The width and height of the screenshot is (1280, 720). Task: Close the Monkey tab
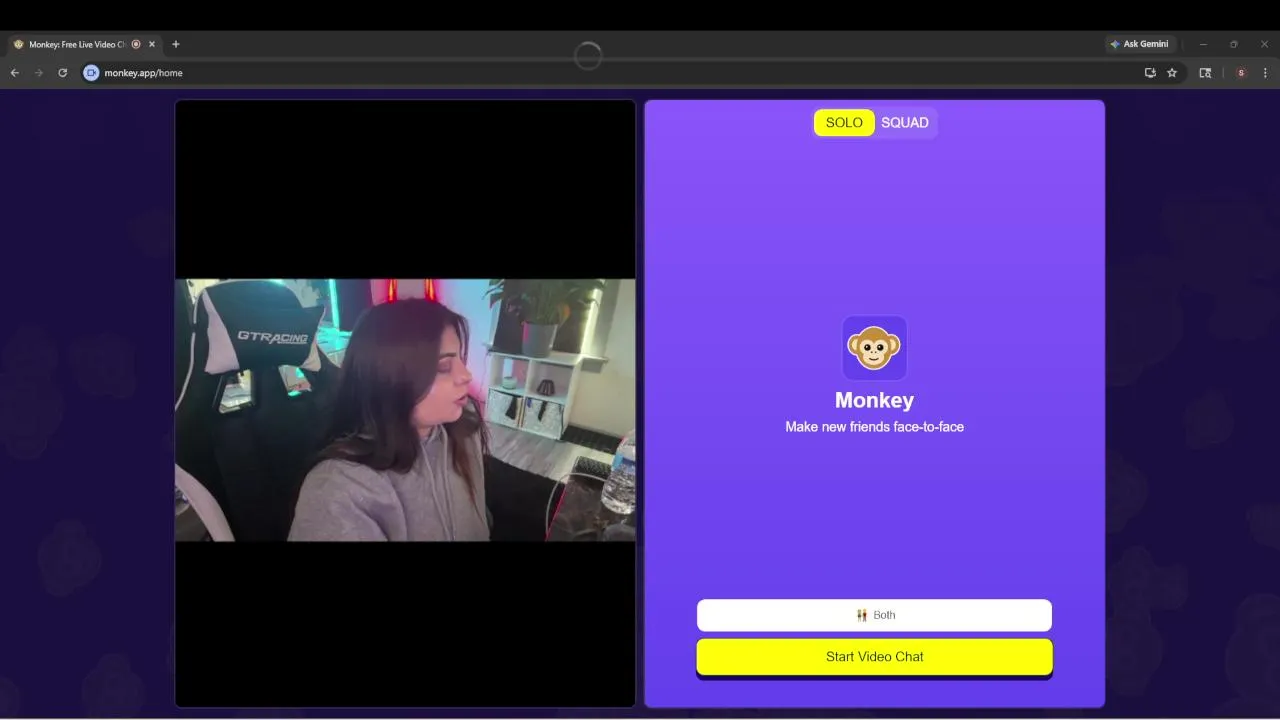pyautogui.click(x=152, y=44)
